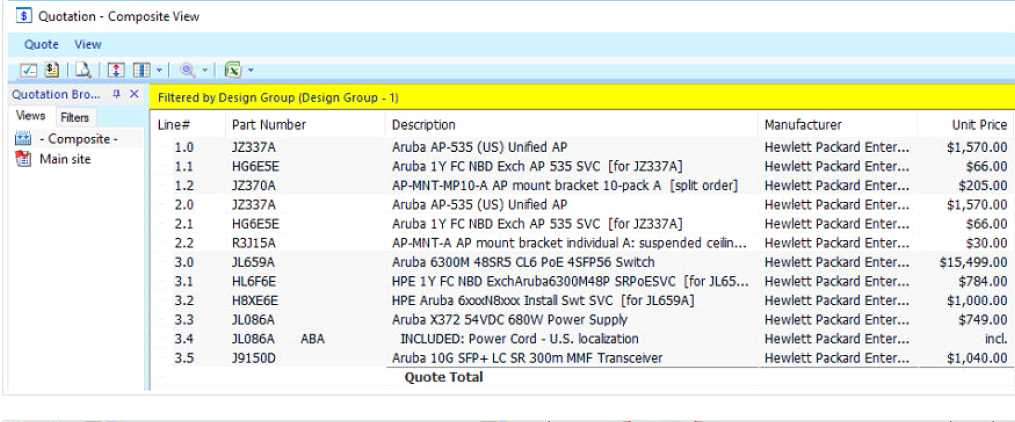Viewport: 1015px width, 422px height.
Task: Click the column layout icon in toolbar
Action: 141,70
